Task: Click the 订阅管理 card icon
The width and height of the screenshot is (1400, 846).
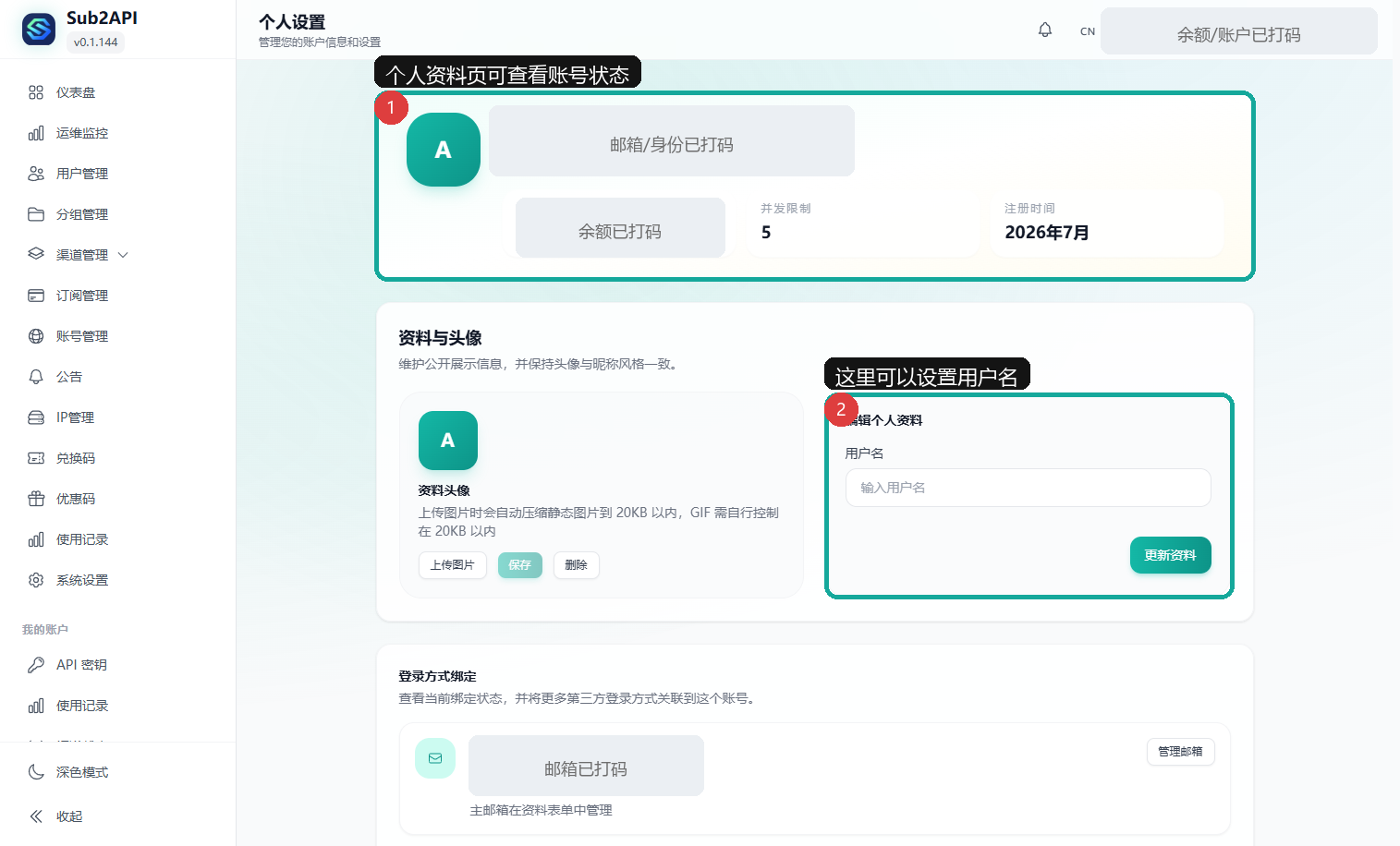Action: [36, 296]
